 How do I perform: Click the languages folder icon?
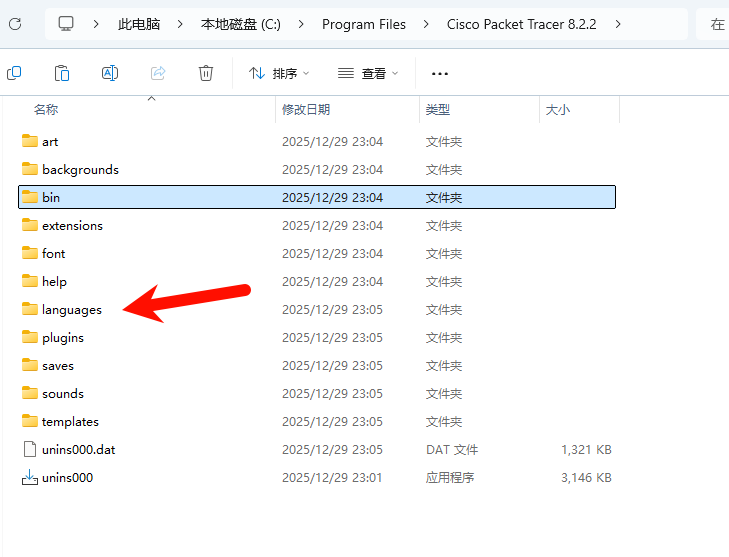point(30,309)
